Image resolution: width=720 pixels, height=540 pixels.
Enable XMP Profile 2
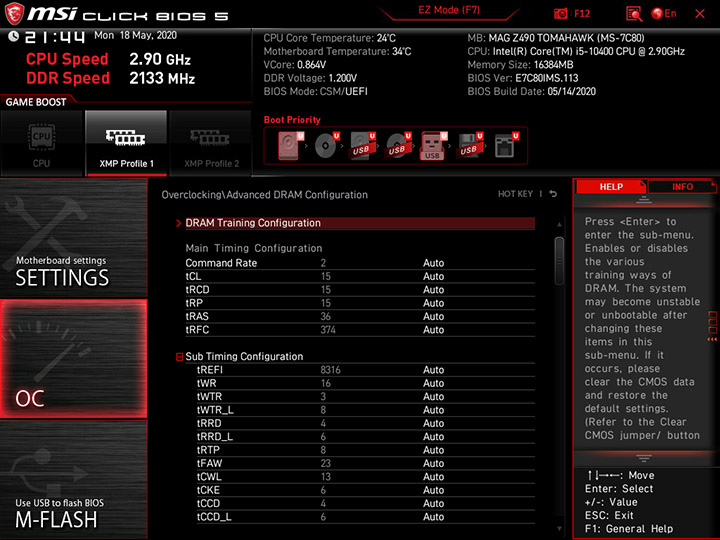[x=211, y=143]
